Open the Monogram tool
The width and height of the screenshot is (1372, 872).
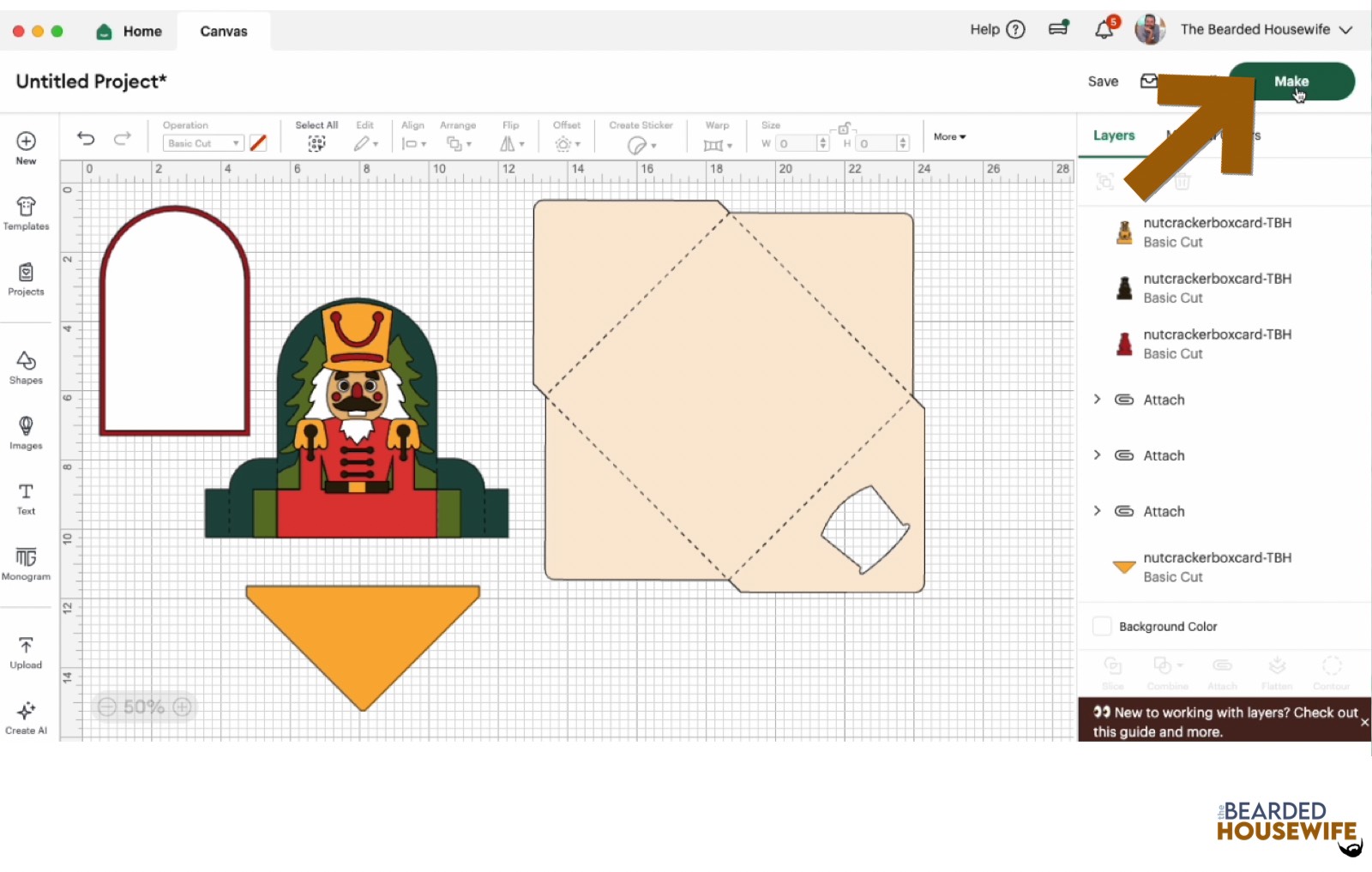click(26, 563)
